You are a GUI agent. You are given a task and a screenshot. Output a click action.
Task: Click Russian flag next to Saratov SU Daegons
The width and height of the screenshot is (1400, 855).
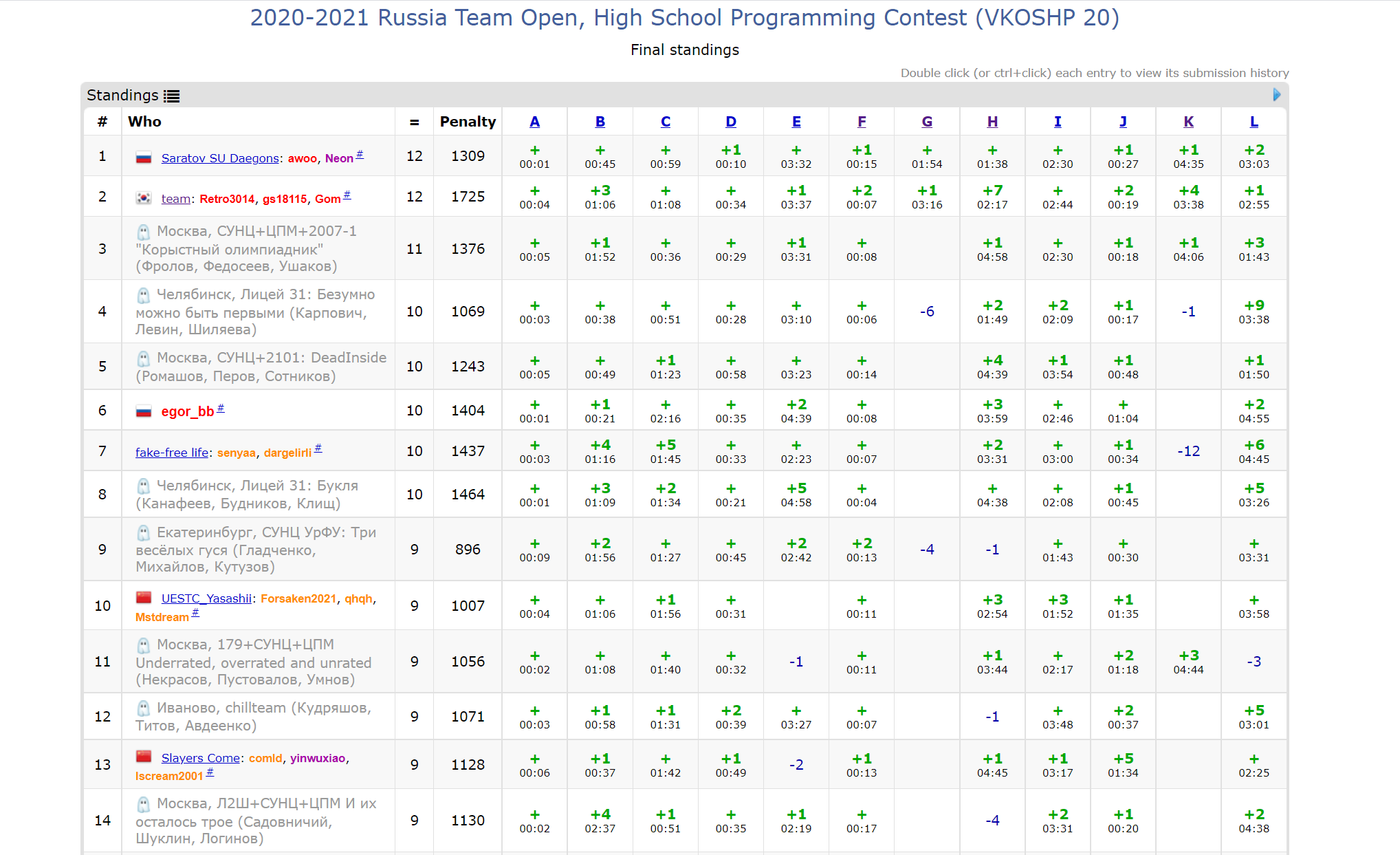pyautogui.click(x=144, y=158)
